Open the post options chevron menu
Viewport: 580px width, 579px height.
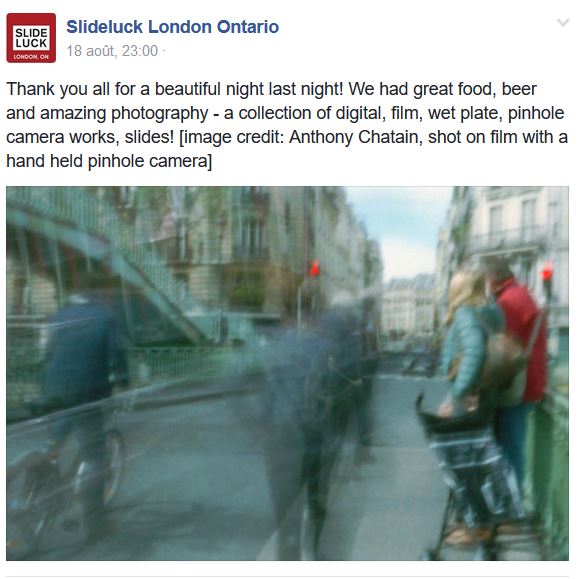point(563,23)
